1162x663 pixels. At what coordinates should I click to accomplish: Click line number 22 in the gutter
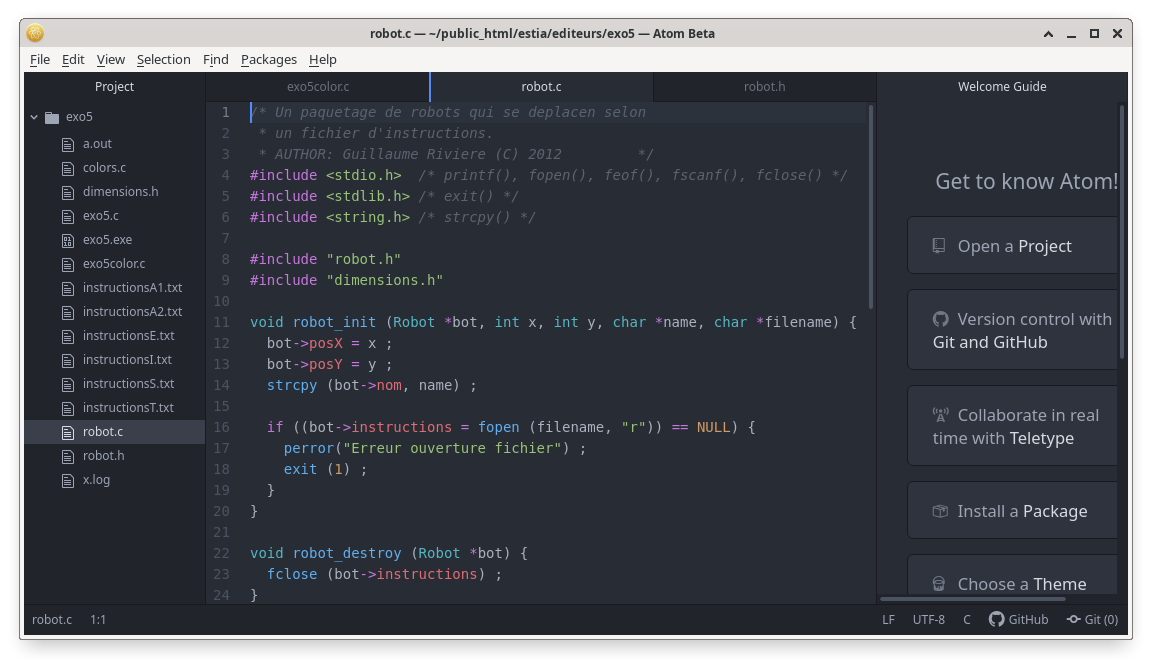(222, 553)
